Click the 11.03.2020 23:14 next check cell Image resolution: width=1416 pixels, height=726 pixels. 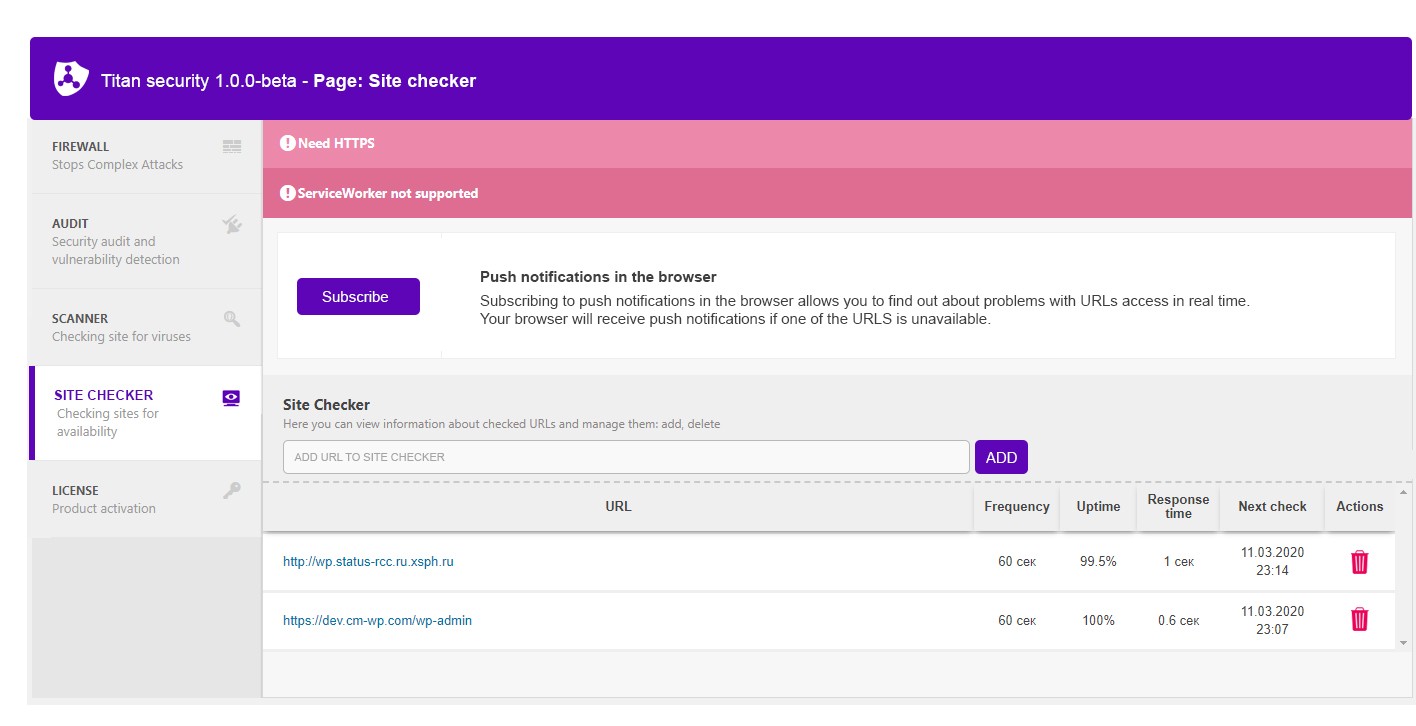click(1272, 562)
